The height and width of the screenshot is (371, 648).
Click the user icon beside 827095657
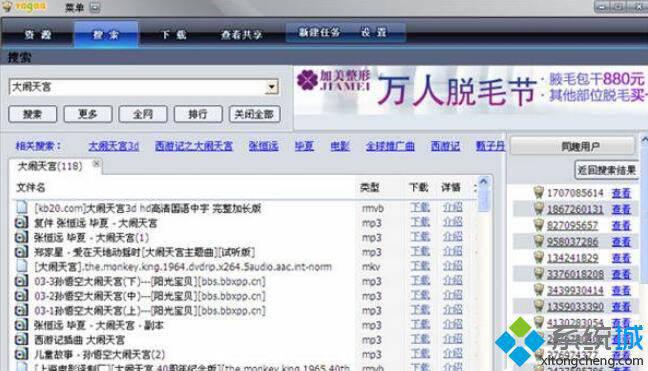pyautogui.click(x=538, y=225)
